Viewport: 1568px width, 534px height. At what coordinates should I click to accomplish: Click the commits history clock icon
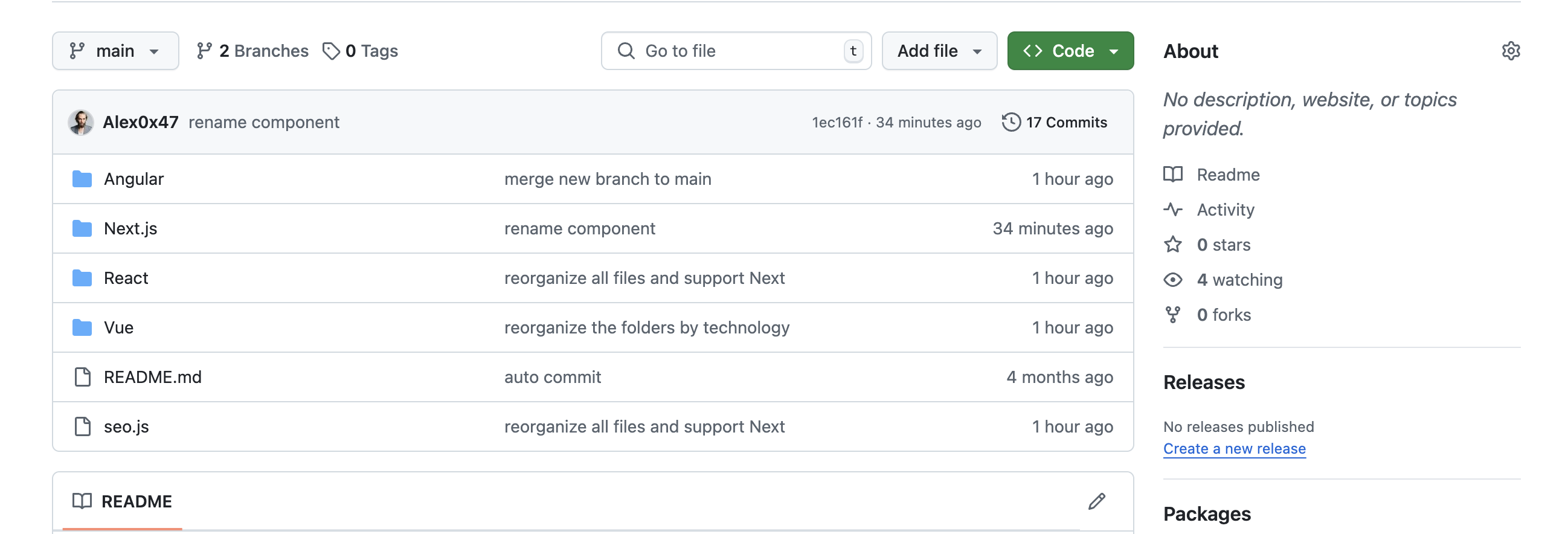tap(1011, 122)
